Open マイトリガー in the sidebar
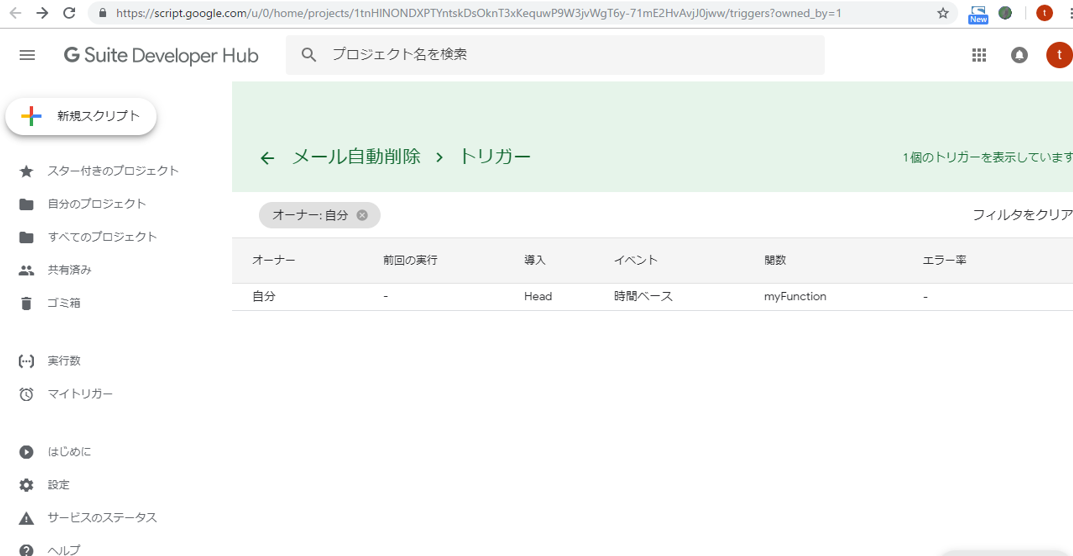The image size is (1073, 556). coord(81,394)
